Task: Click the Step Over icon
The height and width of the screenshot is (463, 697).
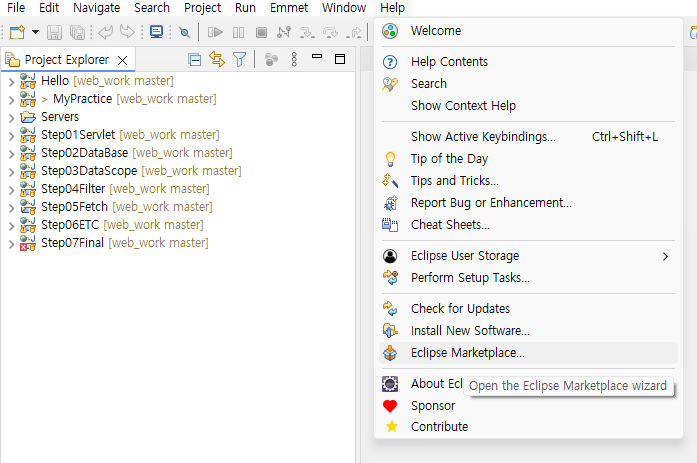Action: [x=330, y=32]
